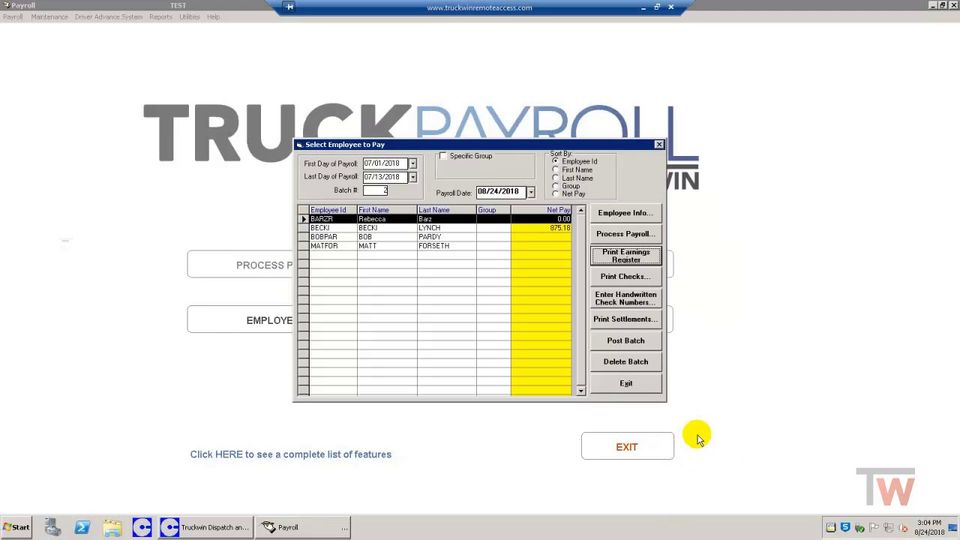Click the system tray clock
This screenshot has height=540, width=960.
tap(929, 527)
